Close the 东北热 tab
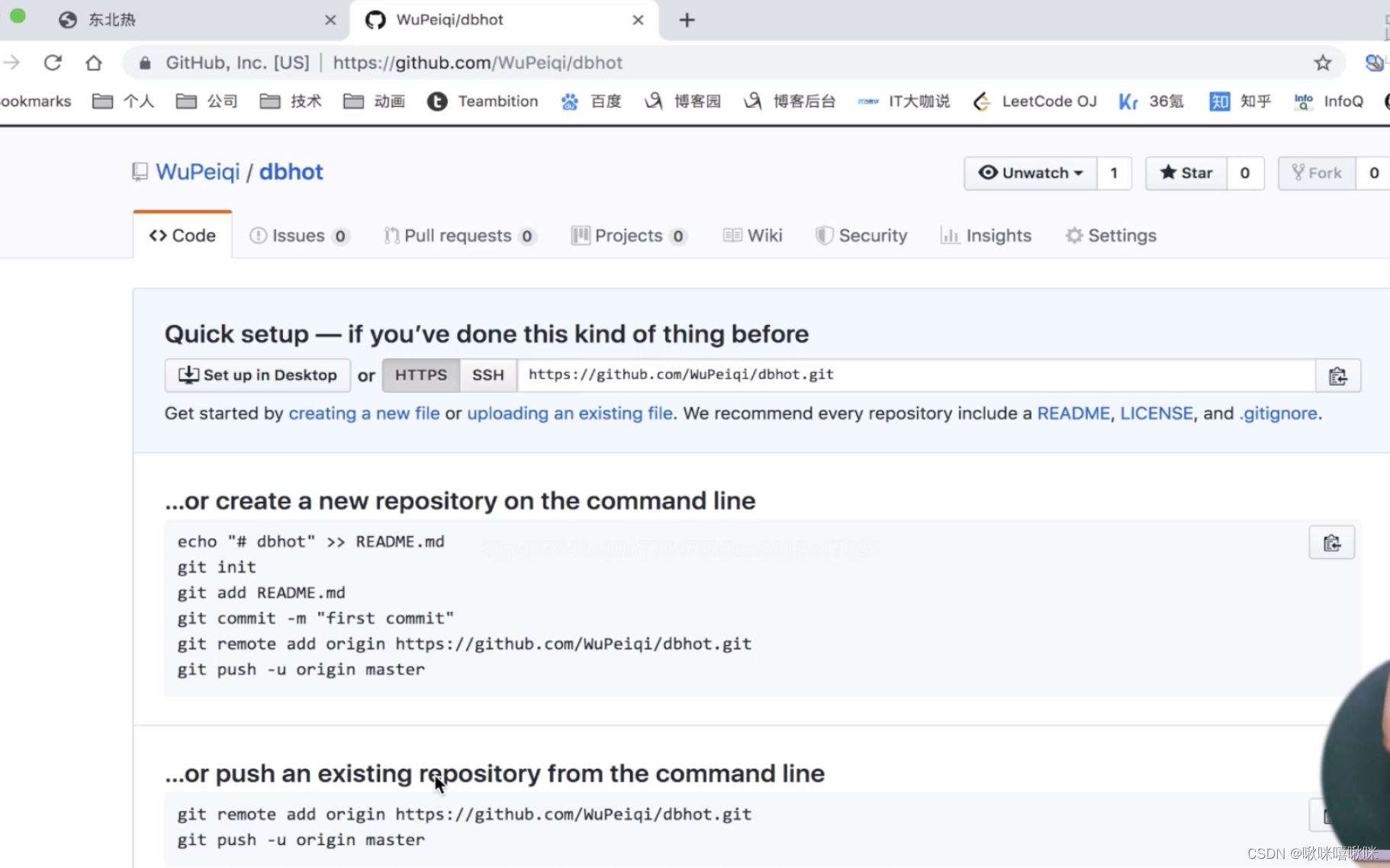 [330, 20]
